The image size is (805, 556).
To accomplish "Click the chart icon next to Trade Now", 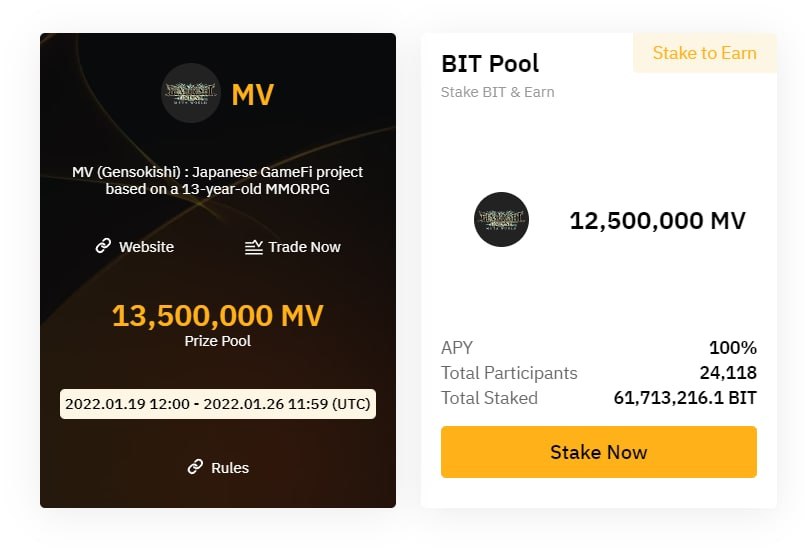I will [254, 247].
